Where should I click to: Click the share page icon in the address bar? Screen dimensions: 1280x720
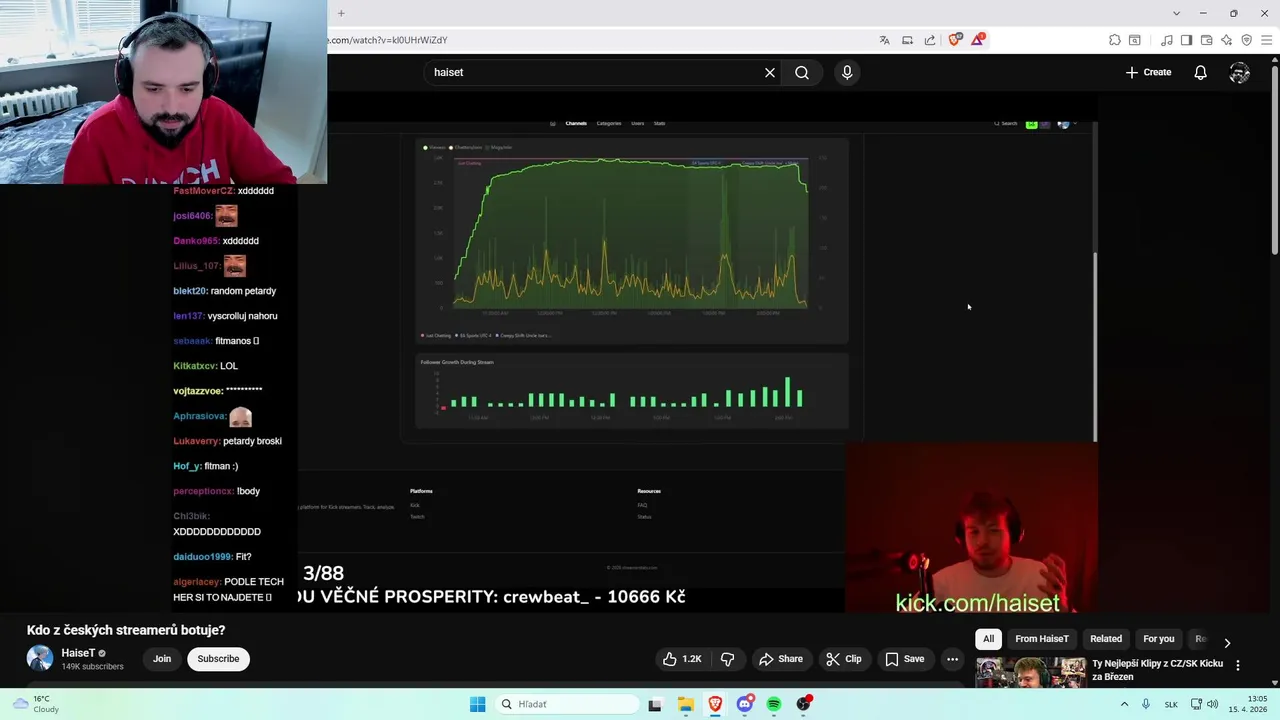click(x=930, y=40)
